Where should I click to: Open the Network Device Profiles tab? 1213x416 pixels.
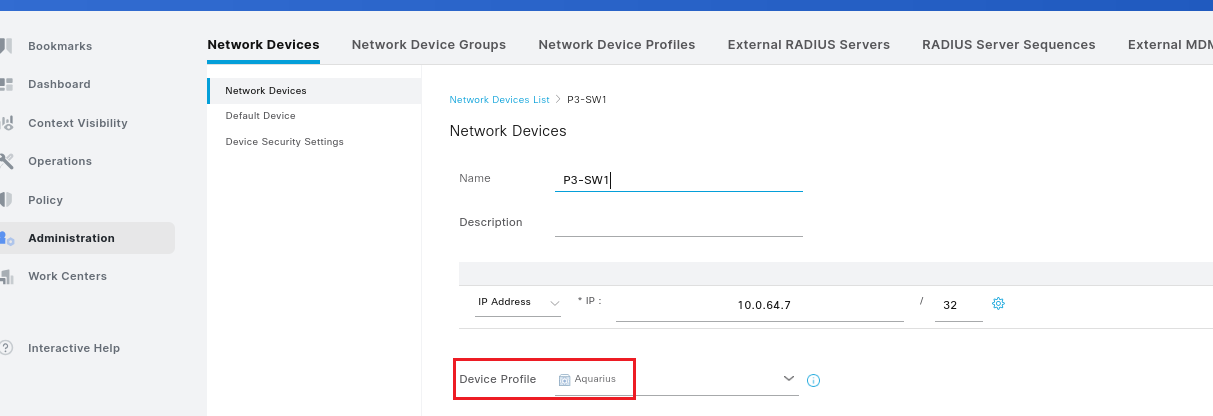tap(617, 45)
